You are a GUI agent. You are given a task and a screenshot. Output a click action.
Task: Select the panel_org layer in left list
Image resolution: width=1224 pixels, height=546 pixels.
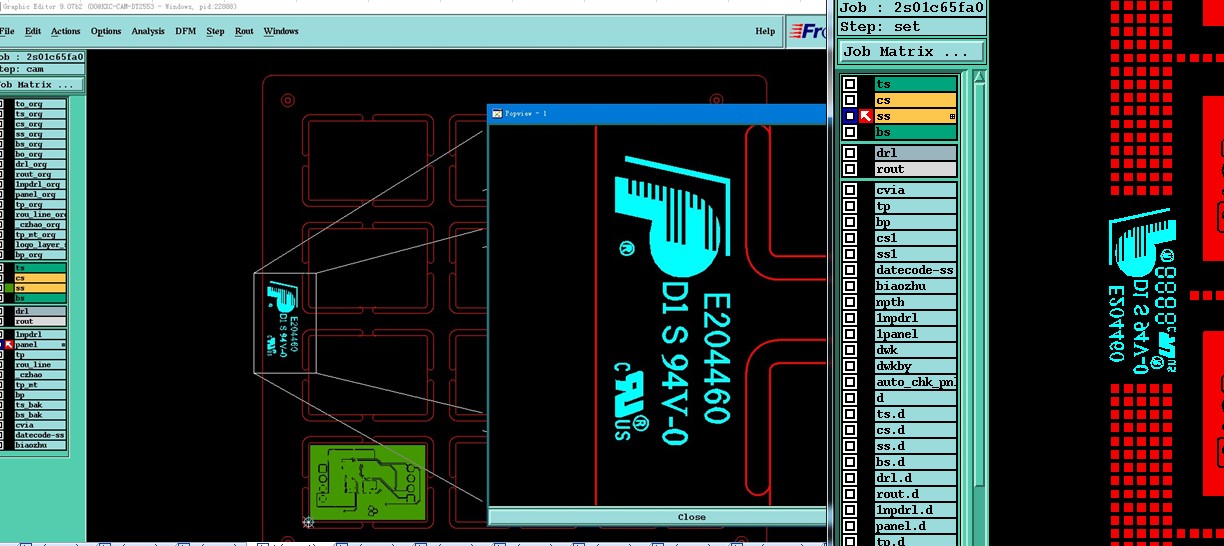[x=40, y=194]
